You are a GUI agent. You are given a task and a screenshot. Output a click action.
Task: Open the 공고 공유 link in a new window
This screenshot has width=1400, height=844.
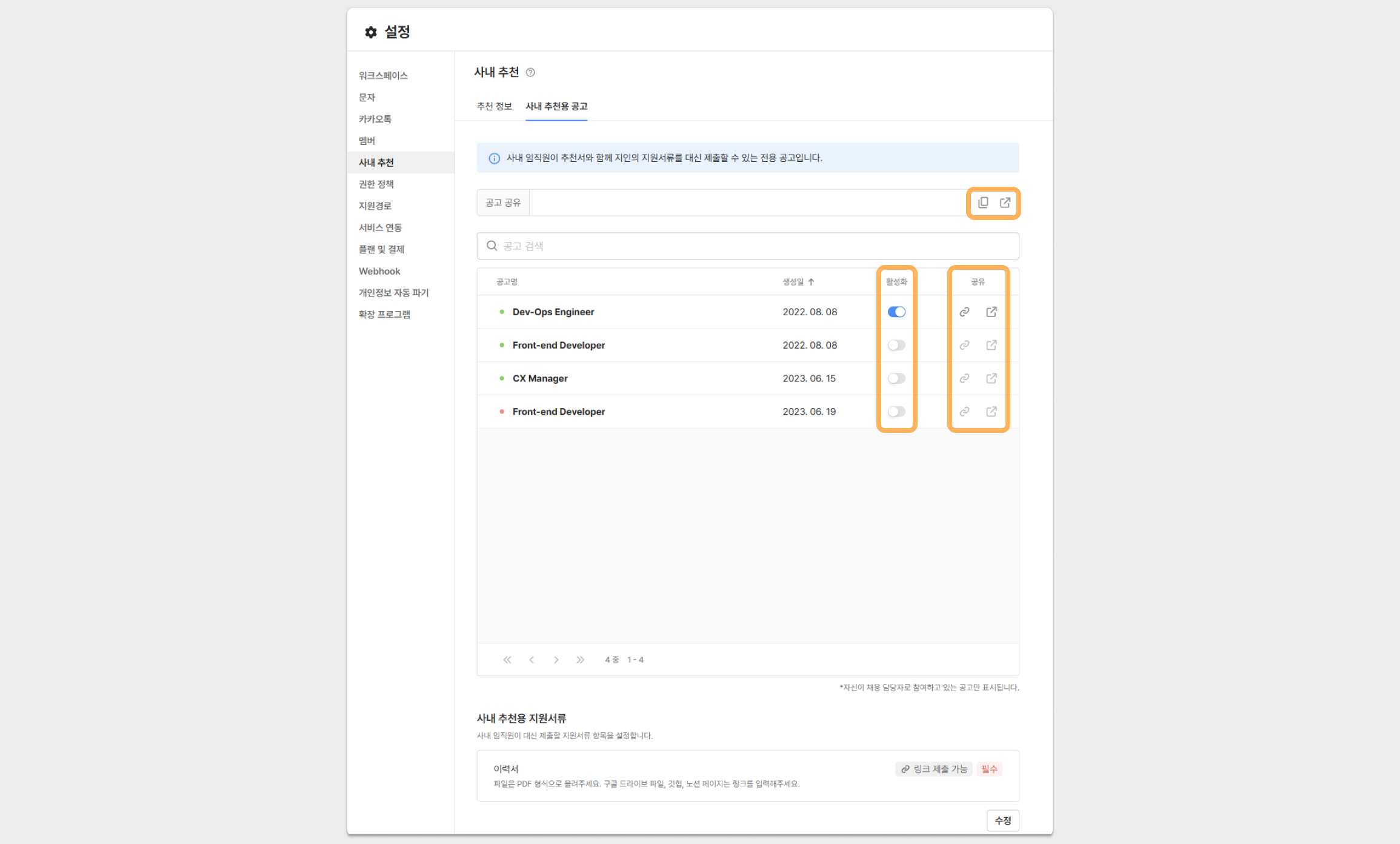tap(1005, 203)
